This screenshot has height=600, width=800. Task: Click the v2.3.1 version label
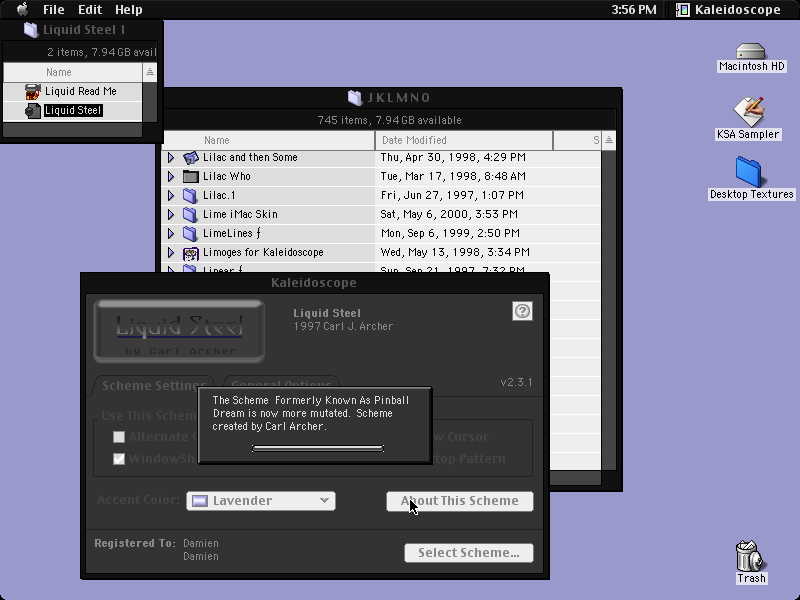pos(516,383)
